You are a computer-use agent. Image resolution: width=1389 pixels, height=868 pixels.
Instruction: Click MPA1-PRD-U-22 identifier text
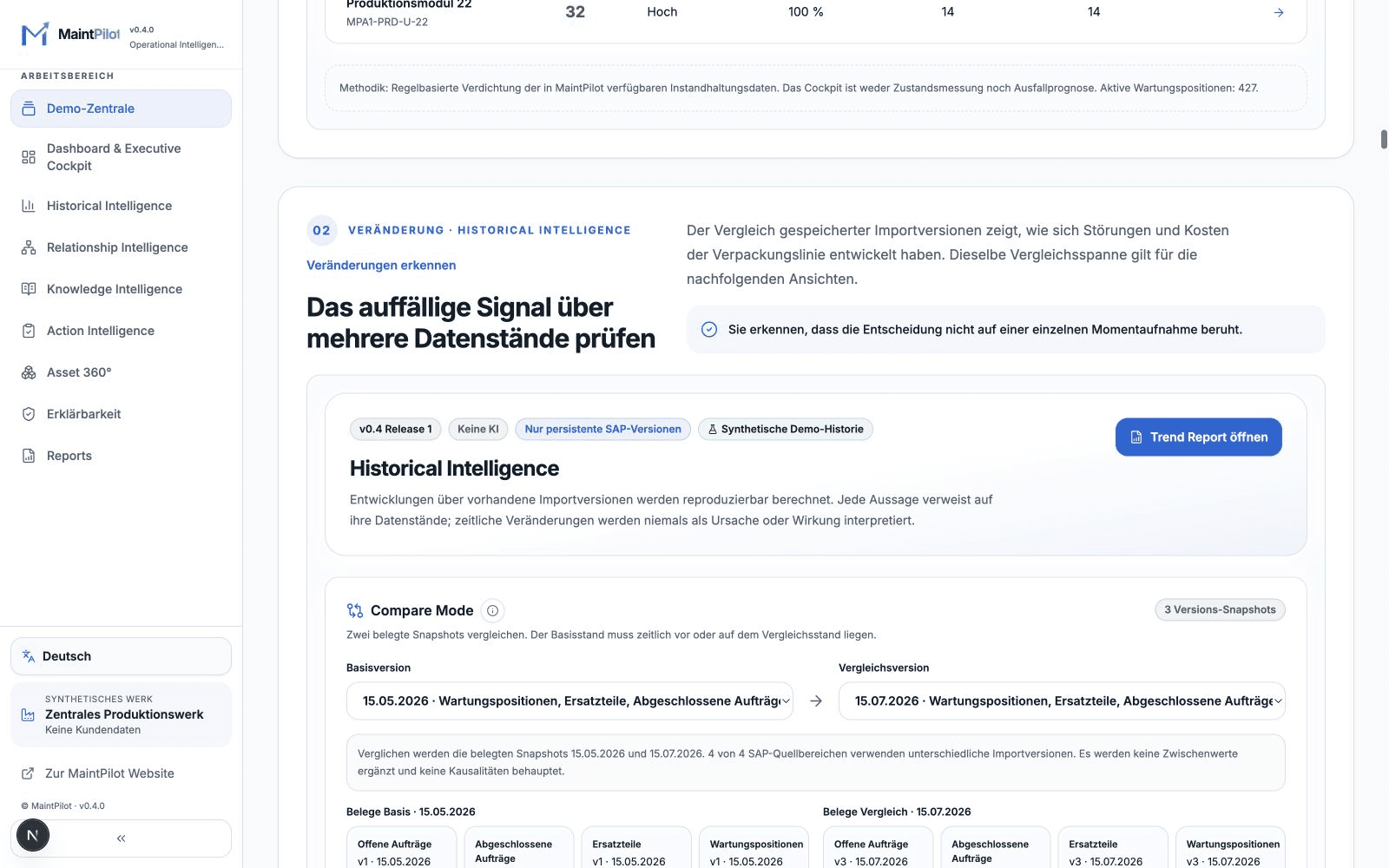(387, 22)
